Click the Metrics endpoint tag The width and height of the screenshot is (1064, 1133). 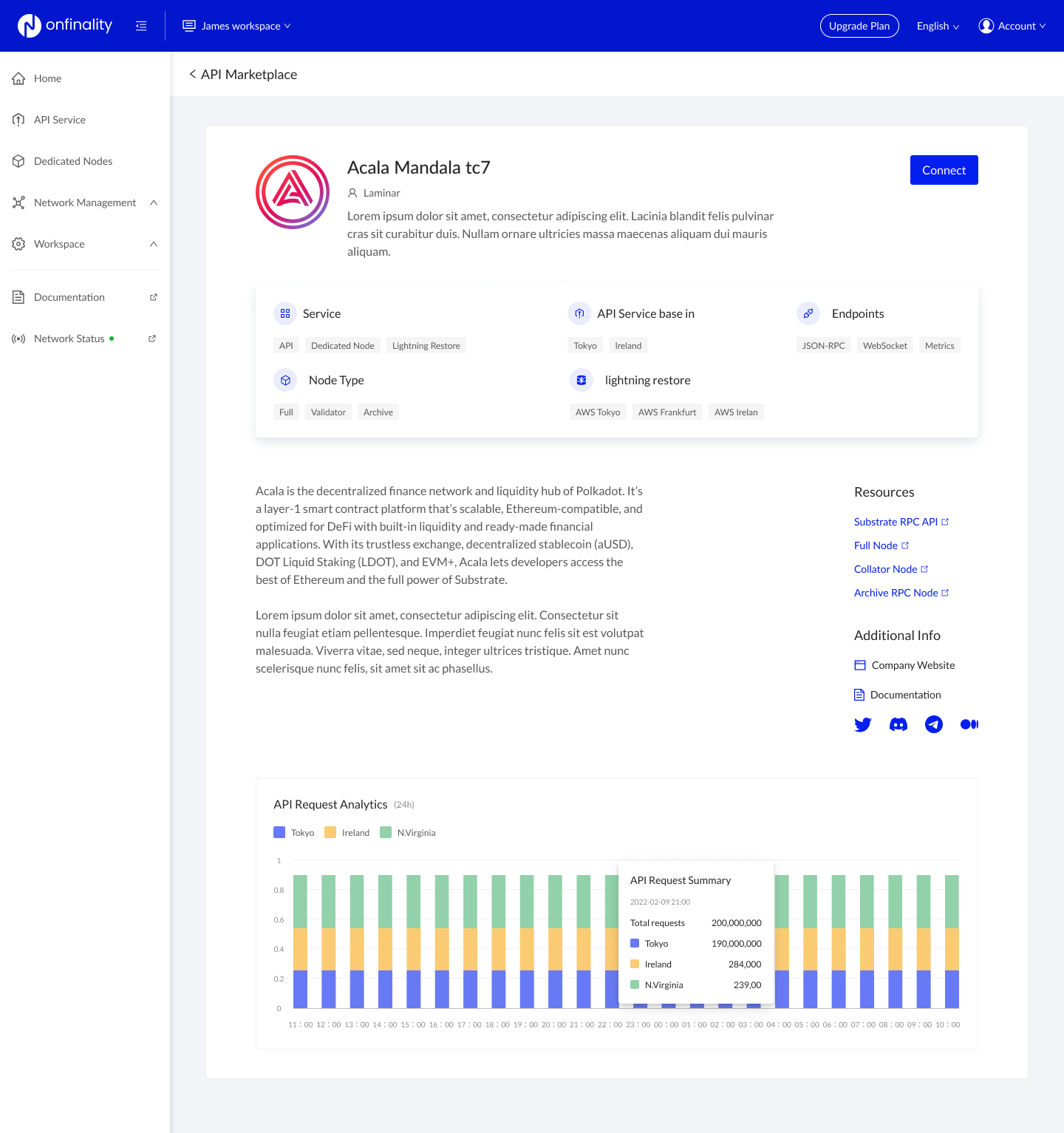(x=940, y=345)
